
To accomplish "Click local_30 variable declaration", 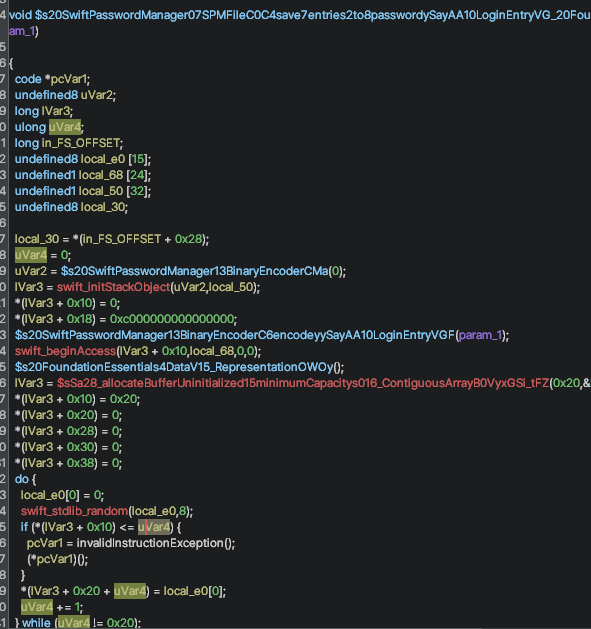I will pos(103,207).
